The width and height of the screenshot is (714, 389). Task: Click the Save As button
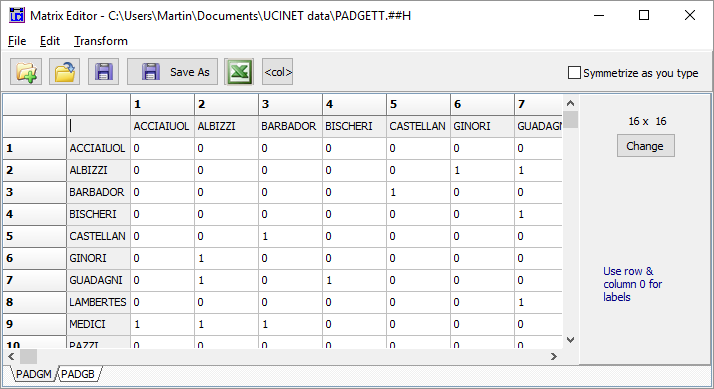[172, 72]
